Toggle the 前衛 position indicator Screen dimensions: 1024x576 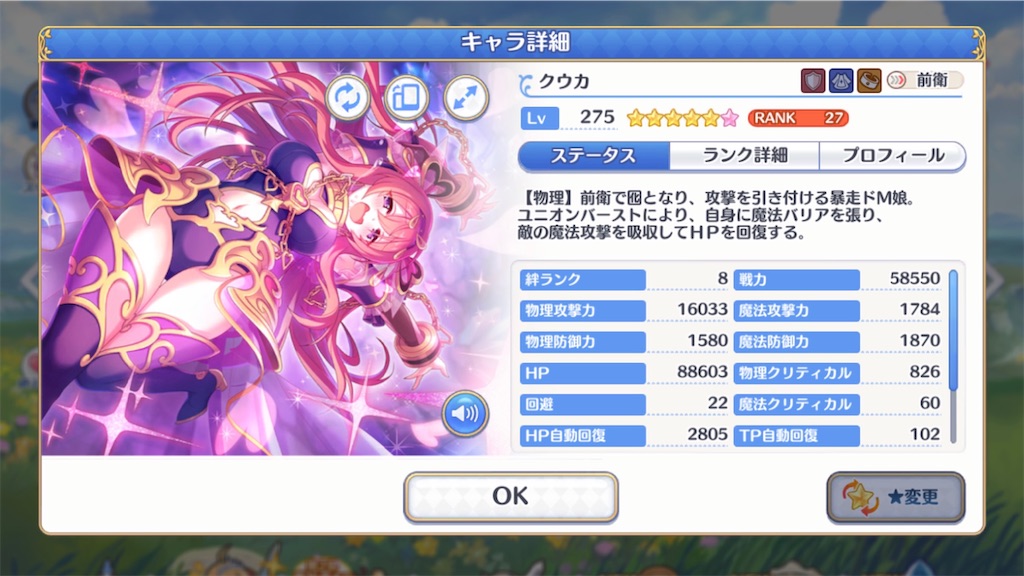924,80
